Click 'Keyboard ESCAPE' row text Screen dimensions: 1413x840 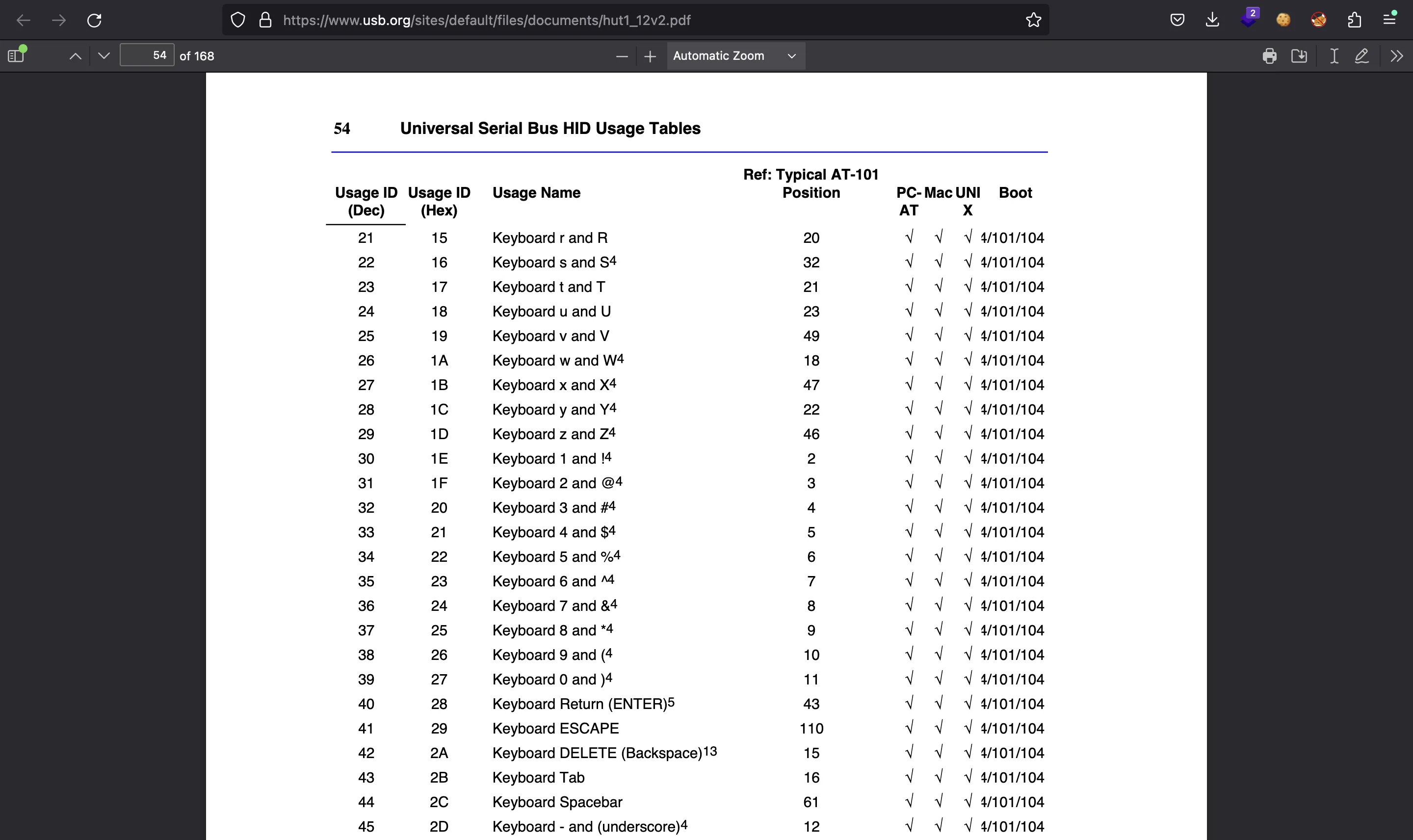coord(555,729)
